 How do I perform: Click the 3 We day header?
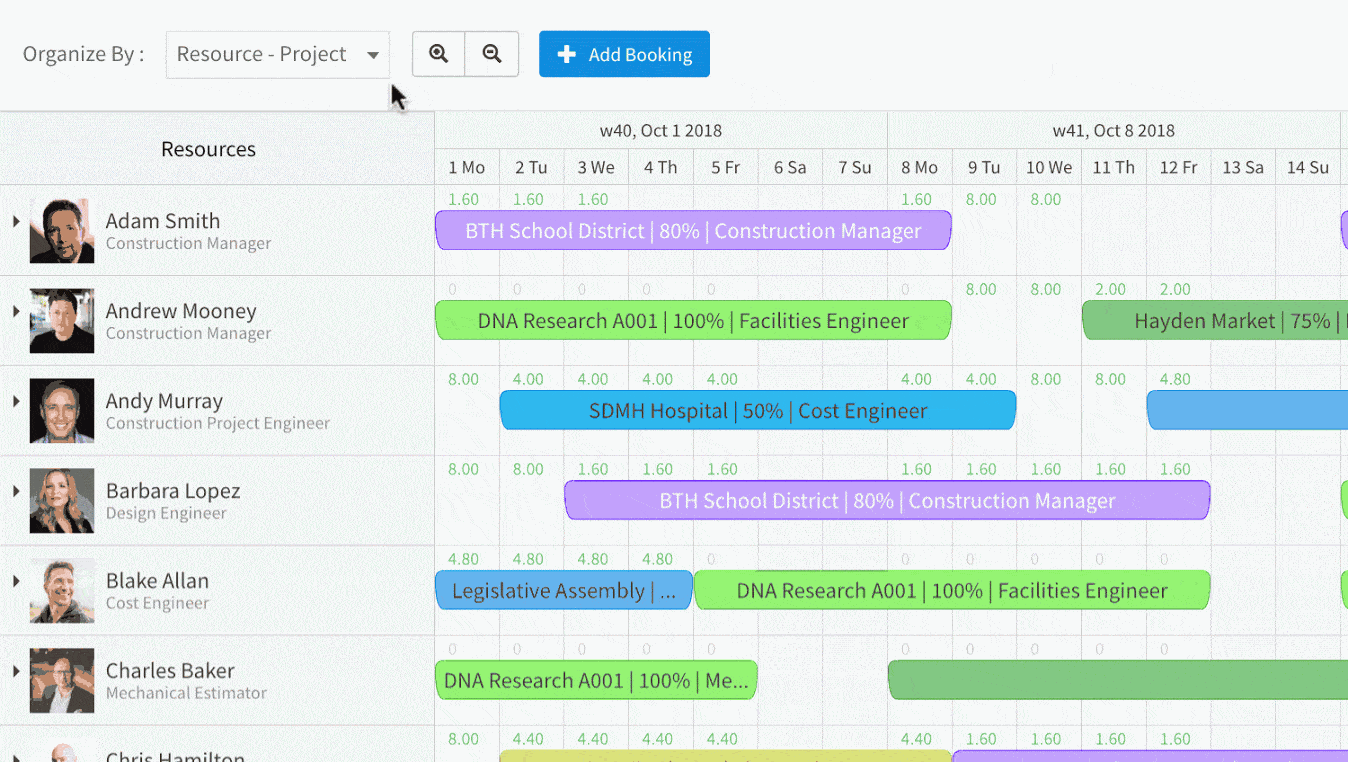[x=596, y=167]
